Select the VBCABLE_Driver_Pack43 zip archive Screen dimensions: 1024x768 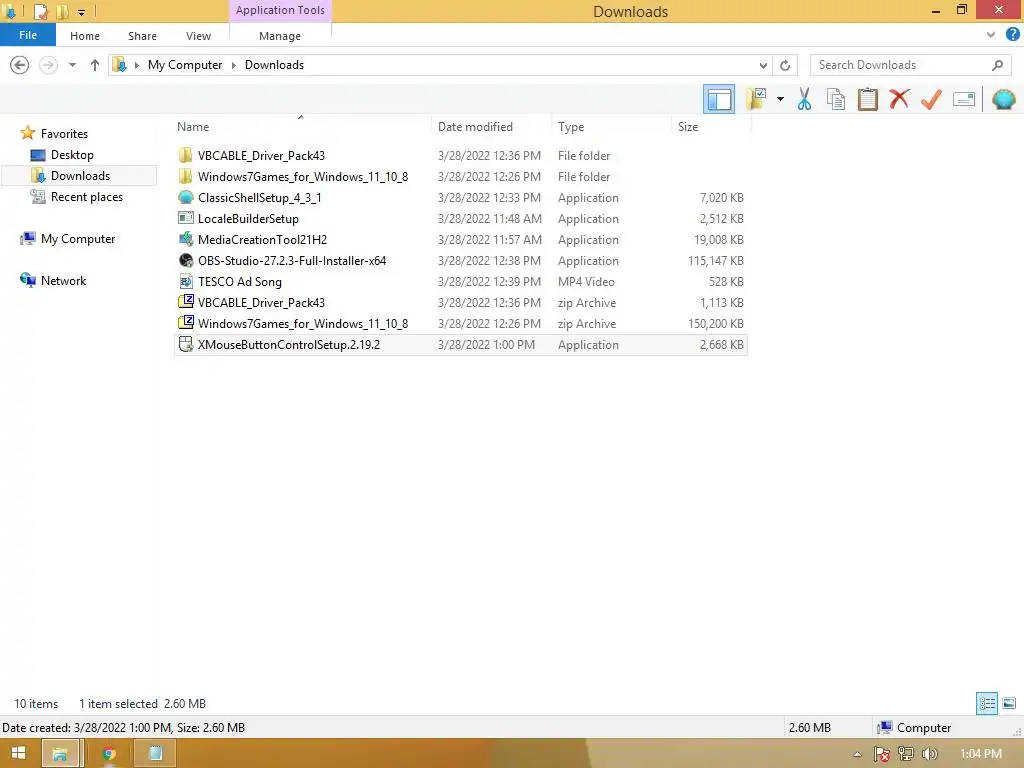pos(461,302)
